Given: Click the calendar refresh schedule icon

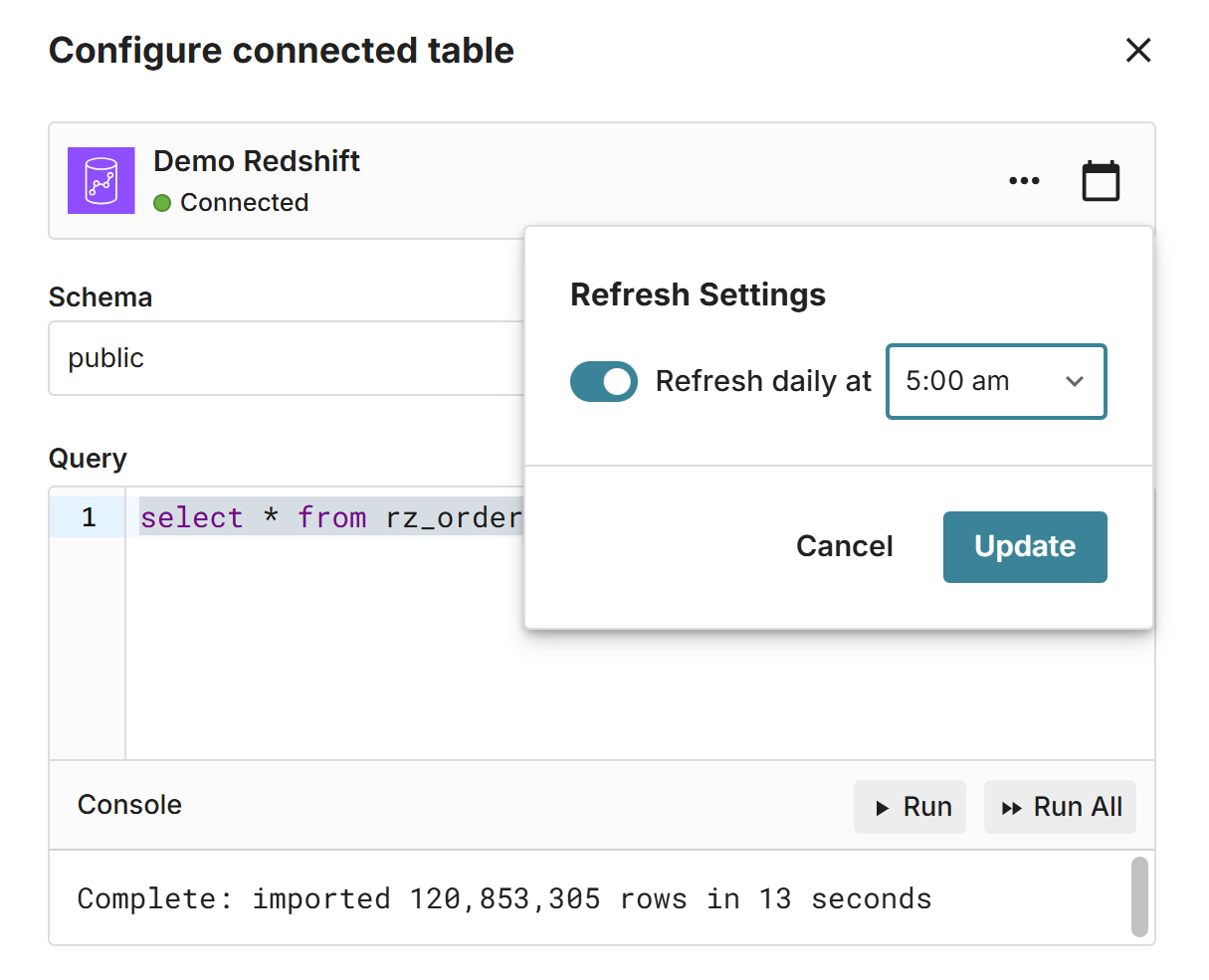Looking at the screenshot, I should click(x=1101, y=181).
